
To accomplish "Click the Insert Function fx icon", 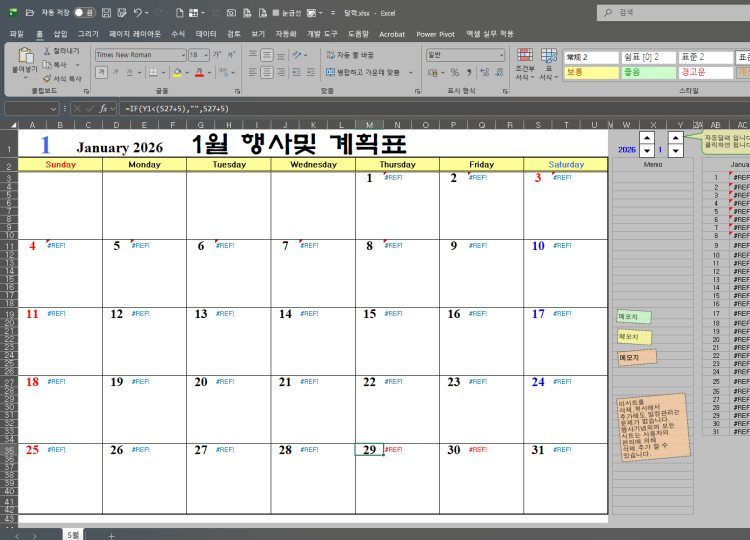I will tap(103, 109).
